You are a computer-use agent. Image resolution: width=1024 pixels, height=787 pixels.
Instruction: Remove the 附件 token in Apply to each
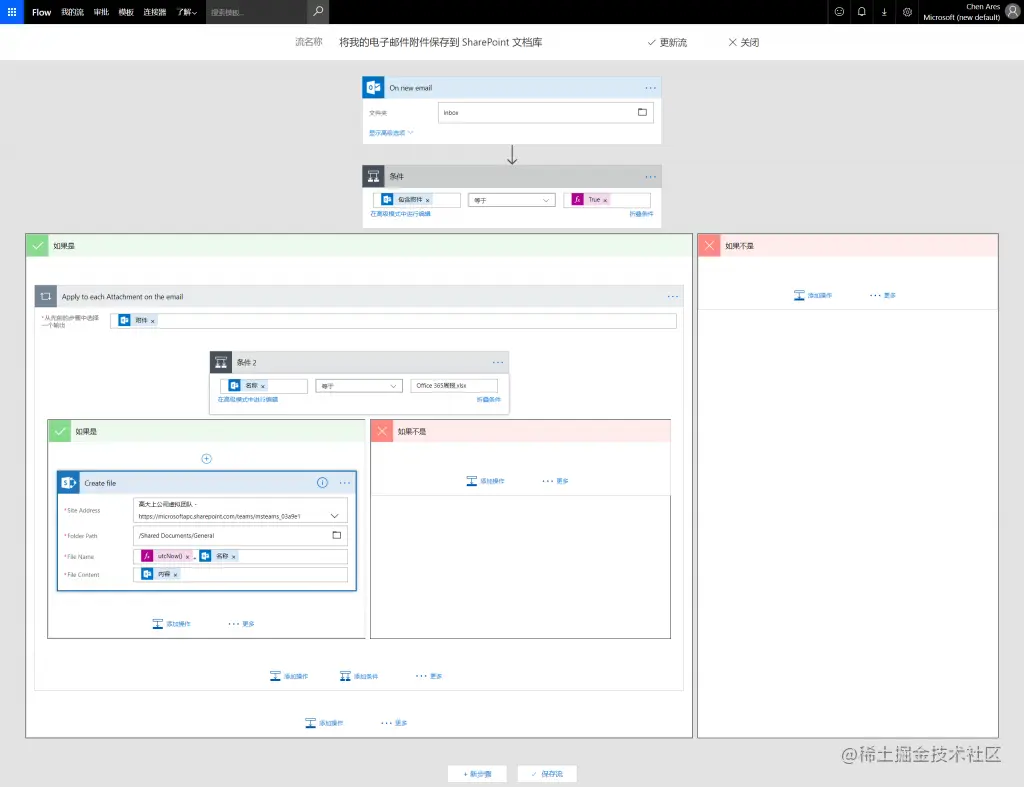pos(153,321)
